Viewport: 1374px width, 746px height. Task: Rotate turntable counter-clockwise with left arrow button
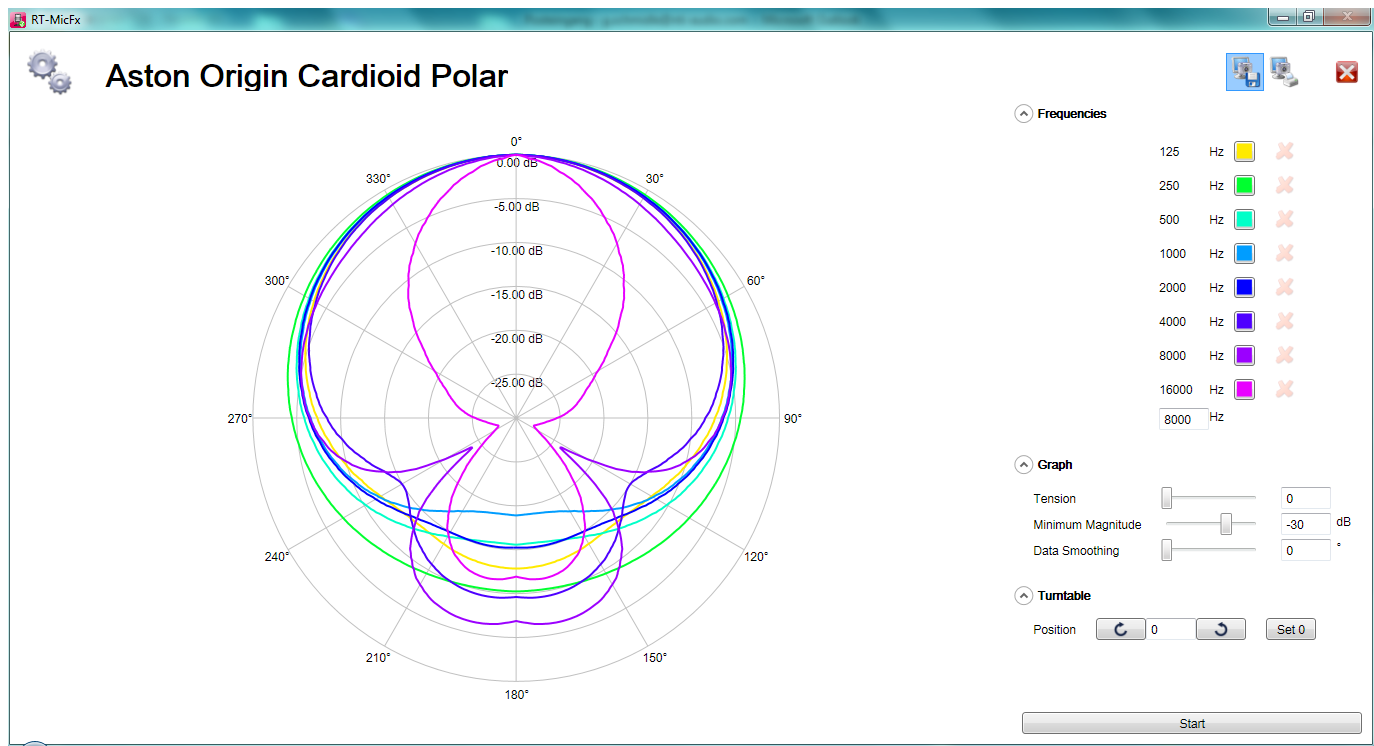click(1121, 630)
